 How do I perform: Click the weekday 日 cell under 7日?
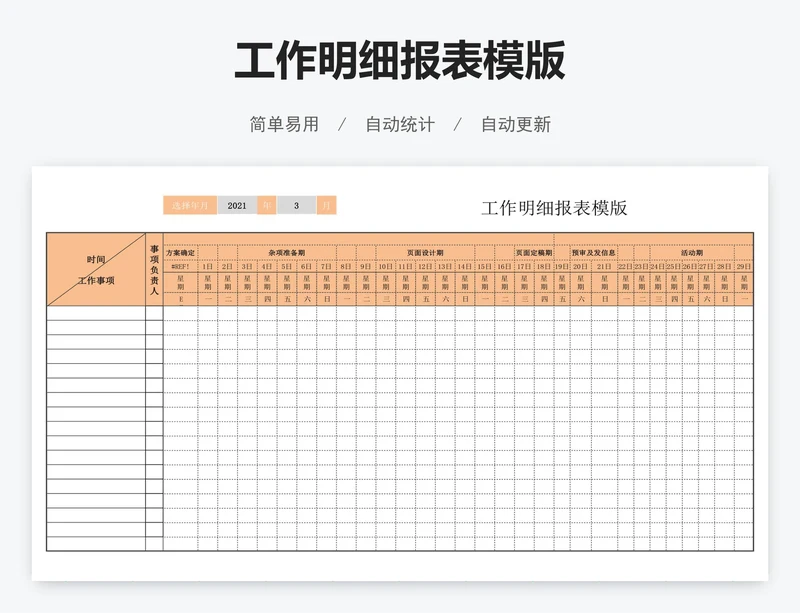[x=327, y=299]
